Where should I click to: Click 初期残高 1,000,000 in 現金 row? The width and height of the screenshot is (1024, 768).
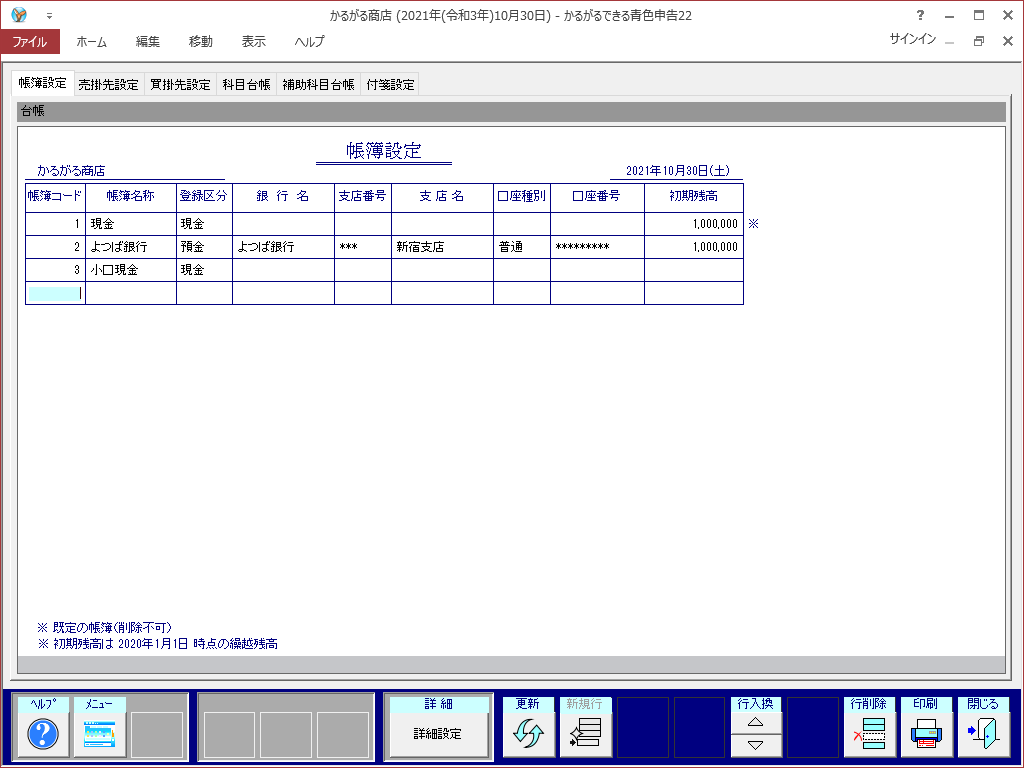pos(694,224)
